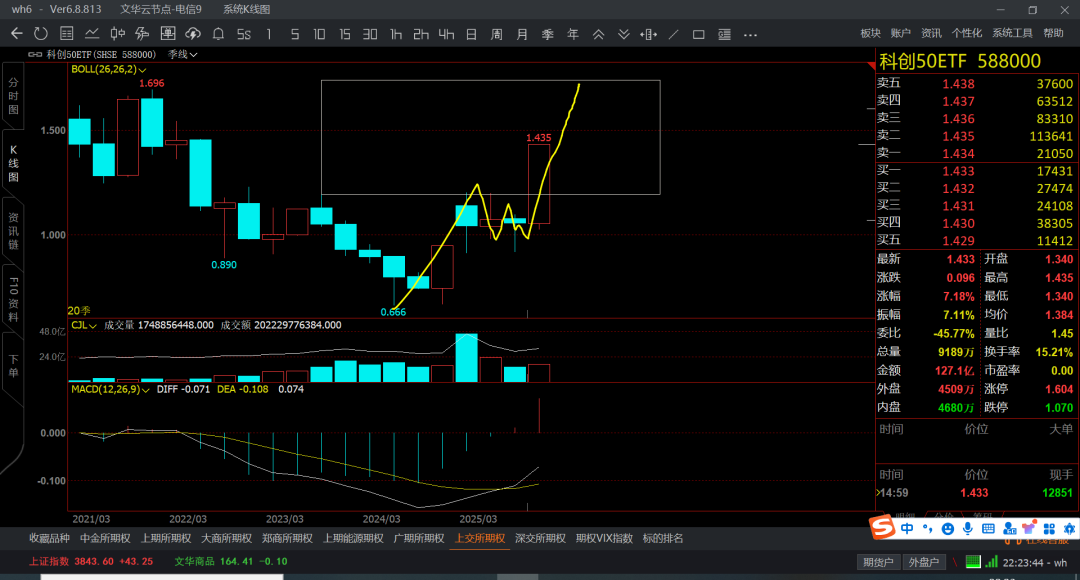Click the 科创50ETF 588000 panel title
Viewport: 1080px width, 580px height.
coord(960,61)
